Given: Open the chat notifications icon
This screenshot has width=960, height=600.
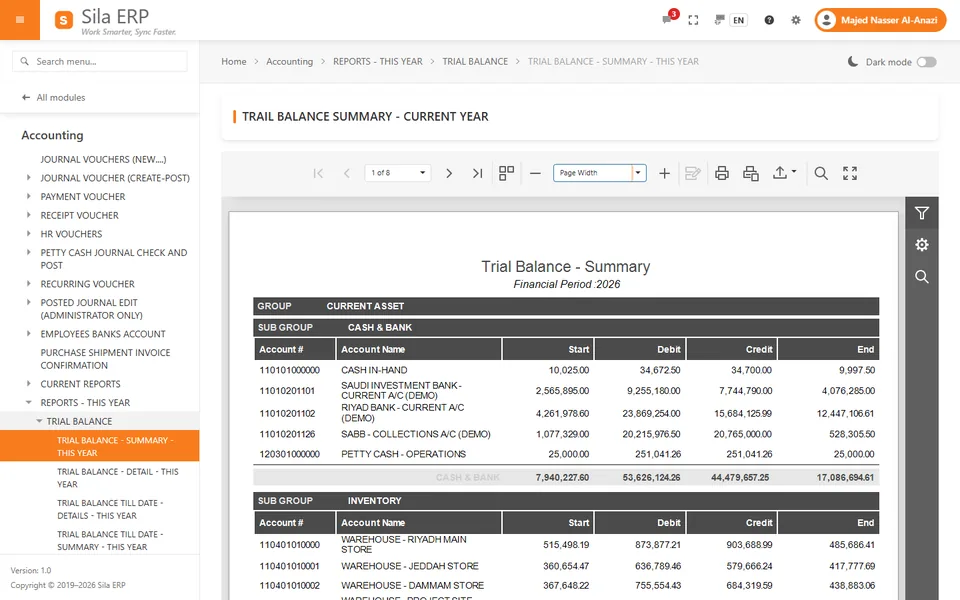Looking at the screenshot, I should pos(667,20).
